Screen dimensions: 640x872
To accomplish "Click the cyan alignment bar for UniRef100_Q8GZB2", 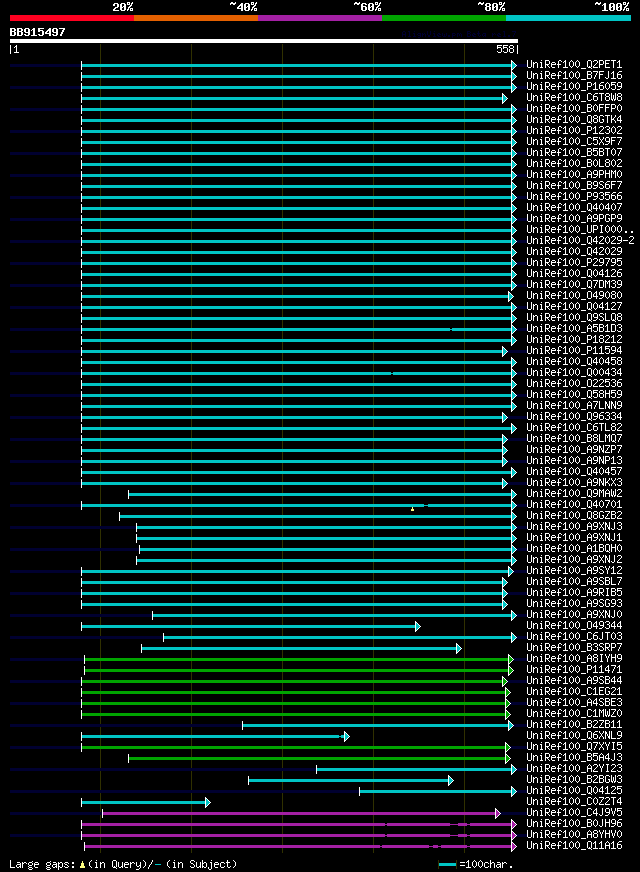I will point(318,517).
